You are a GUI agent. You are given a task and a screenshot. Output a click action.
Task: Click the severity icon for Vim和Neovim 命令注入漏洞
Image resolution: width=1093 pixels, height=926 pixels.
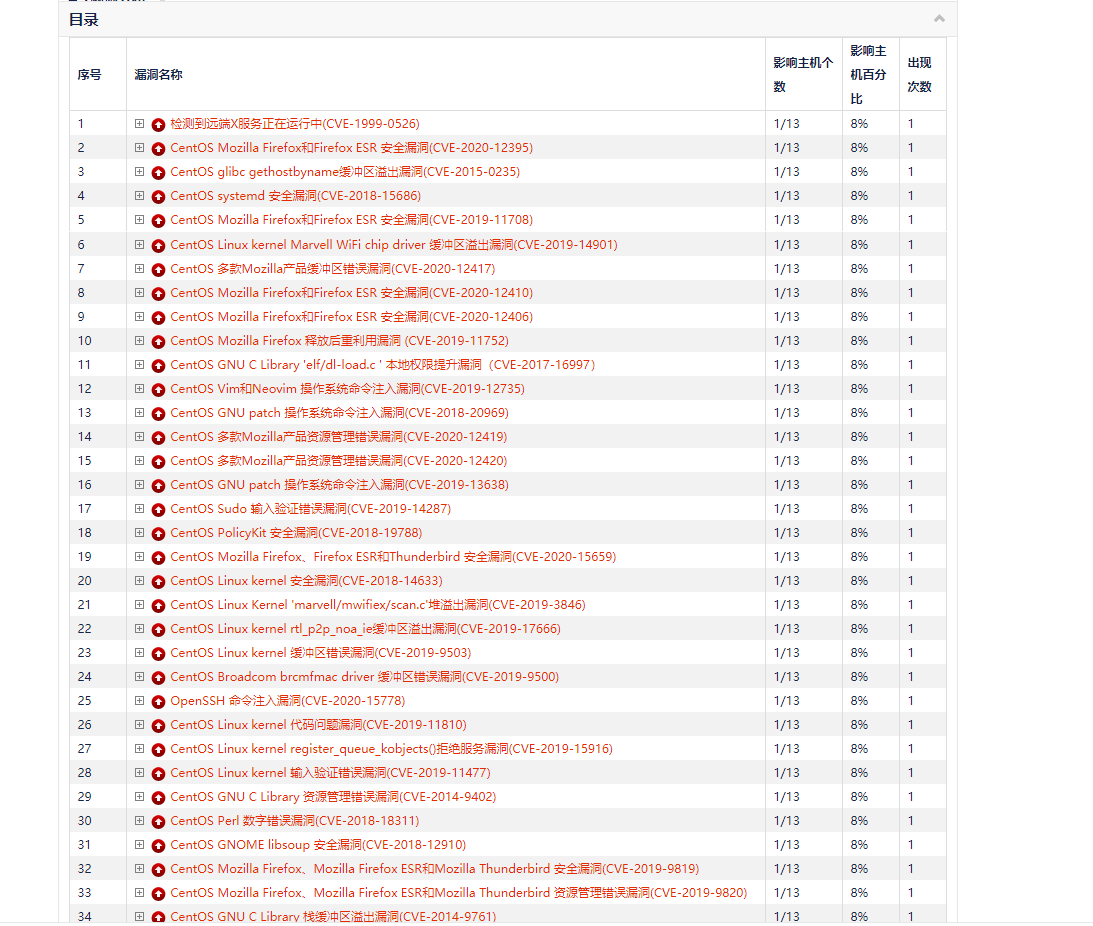pos(158,388)
